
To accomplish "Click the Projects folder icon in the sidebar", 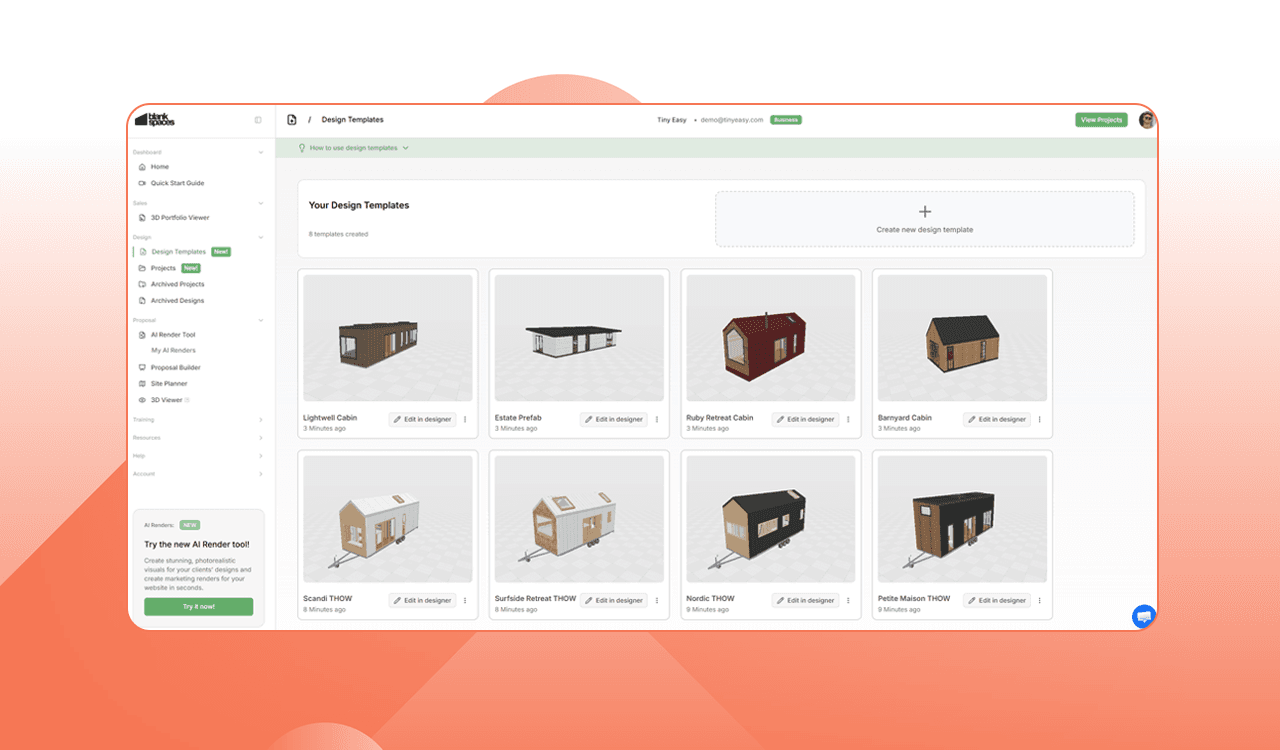I will click(142, 268).
